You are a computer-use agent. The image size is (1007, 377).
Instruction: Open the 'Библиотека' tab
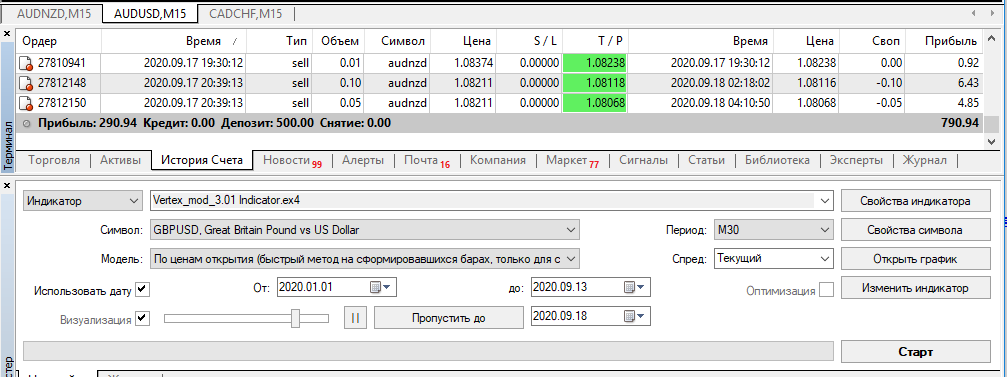tap(777, 160)
